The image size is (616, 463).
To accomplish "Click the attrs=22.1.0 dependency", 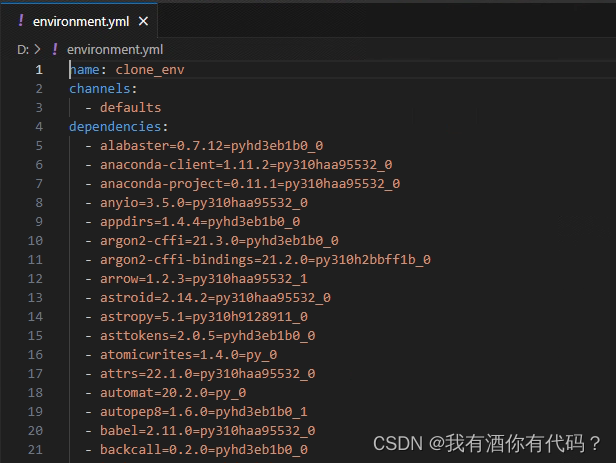I will [207, 373].
